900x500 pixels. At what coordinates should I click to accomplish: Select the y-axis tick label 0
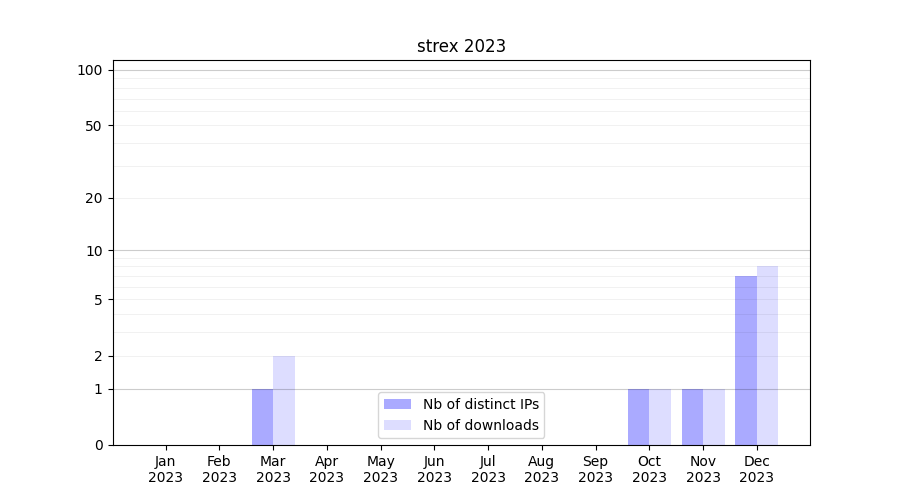98,445
